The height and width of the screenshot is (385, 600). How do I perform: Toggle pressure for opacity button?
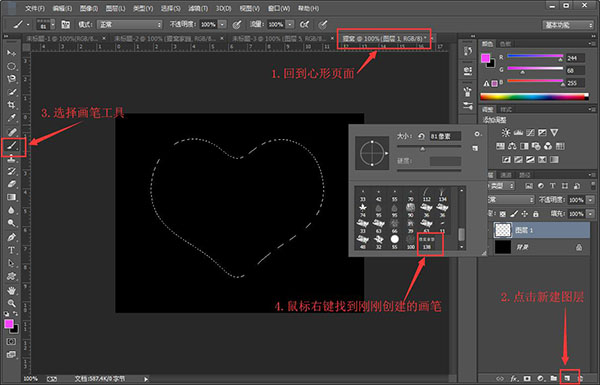[237, 24]
